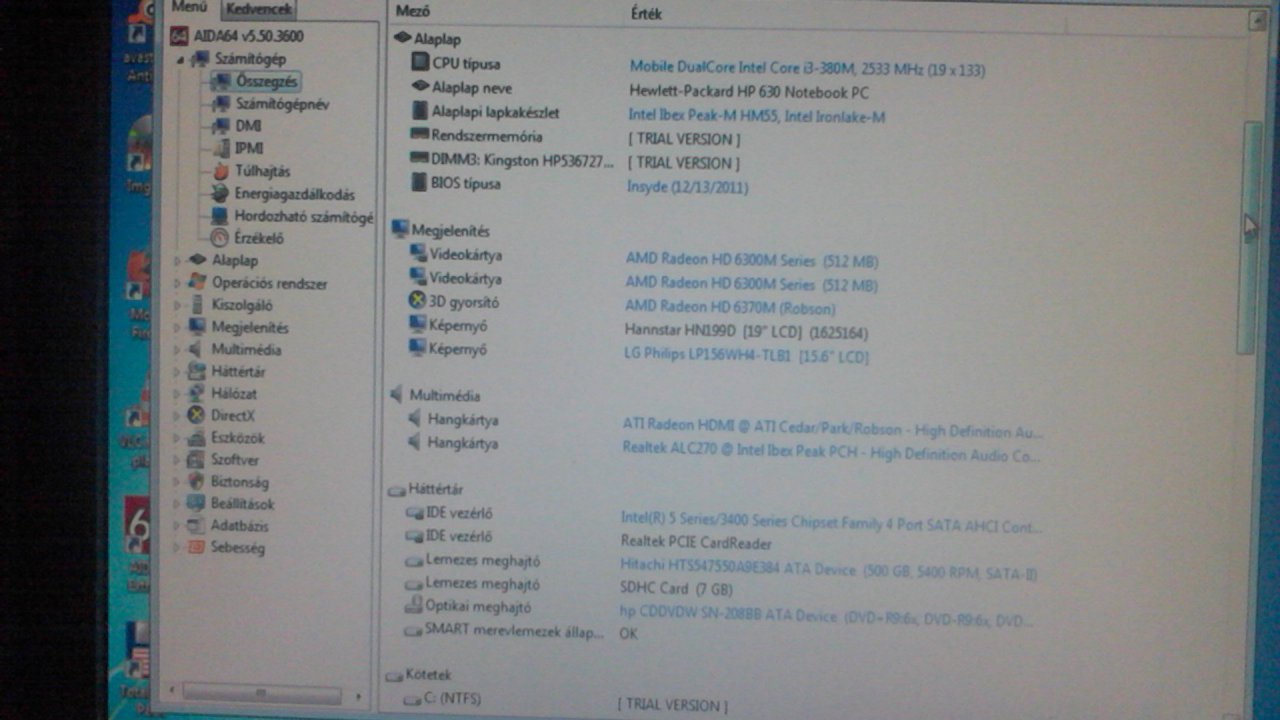Expand the Multimédia tree node
Viewport: 1280px width, 720px height.
(x=178, y=350)
